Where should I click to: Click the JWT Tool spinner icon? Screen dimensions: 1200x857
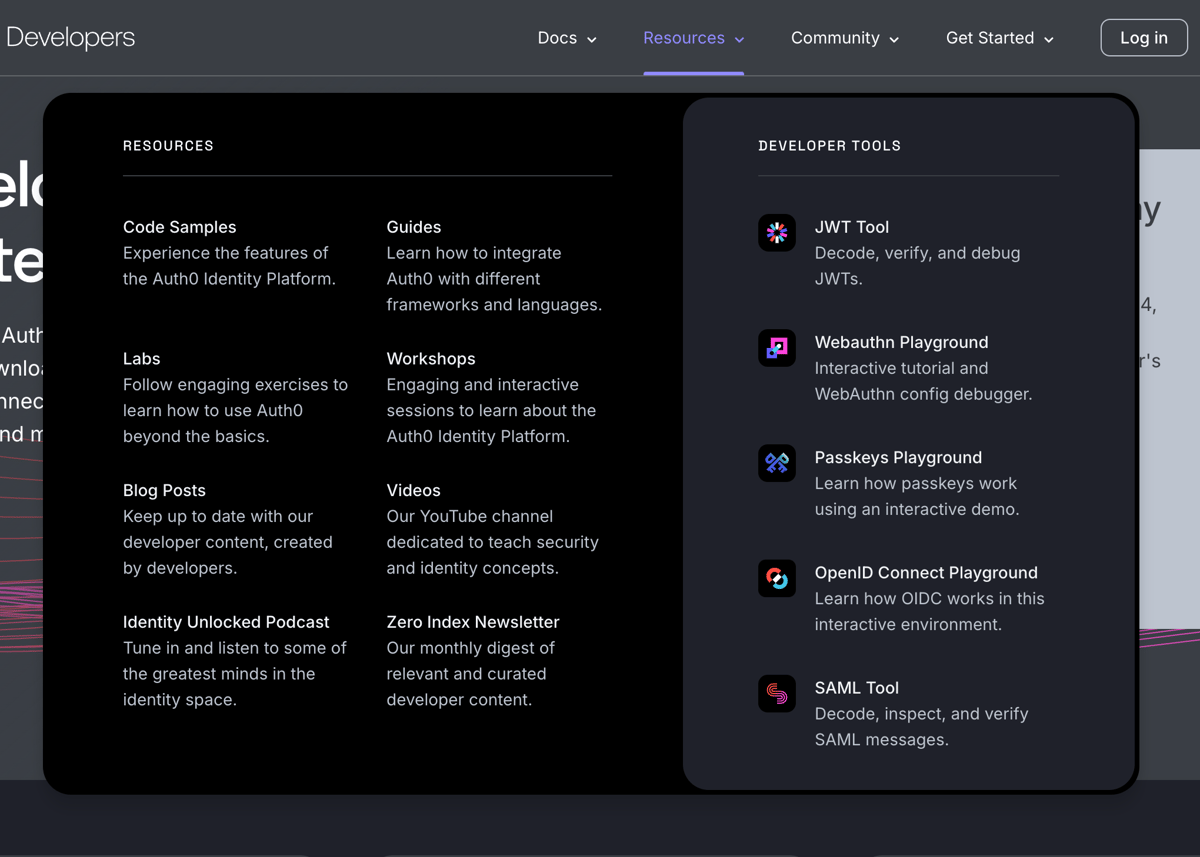777,232
